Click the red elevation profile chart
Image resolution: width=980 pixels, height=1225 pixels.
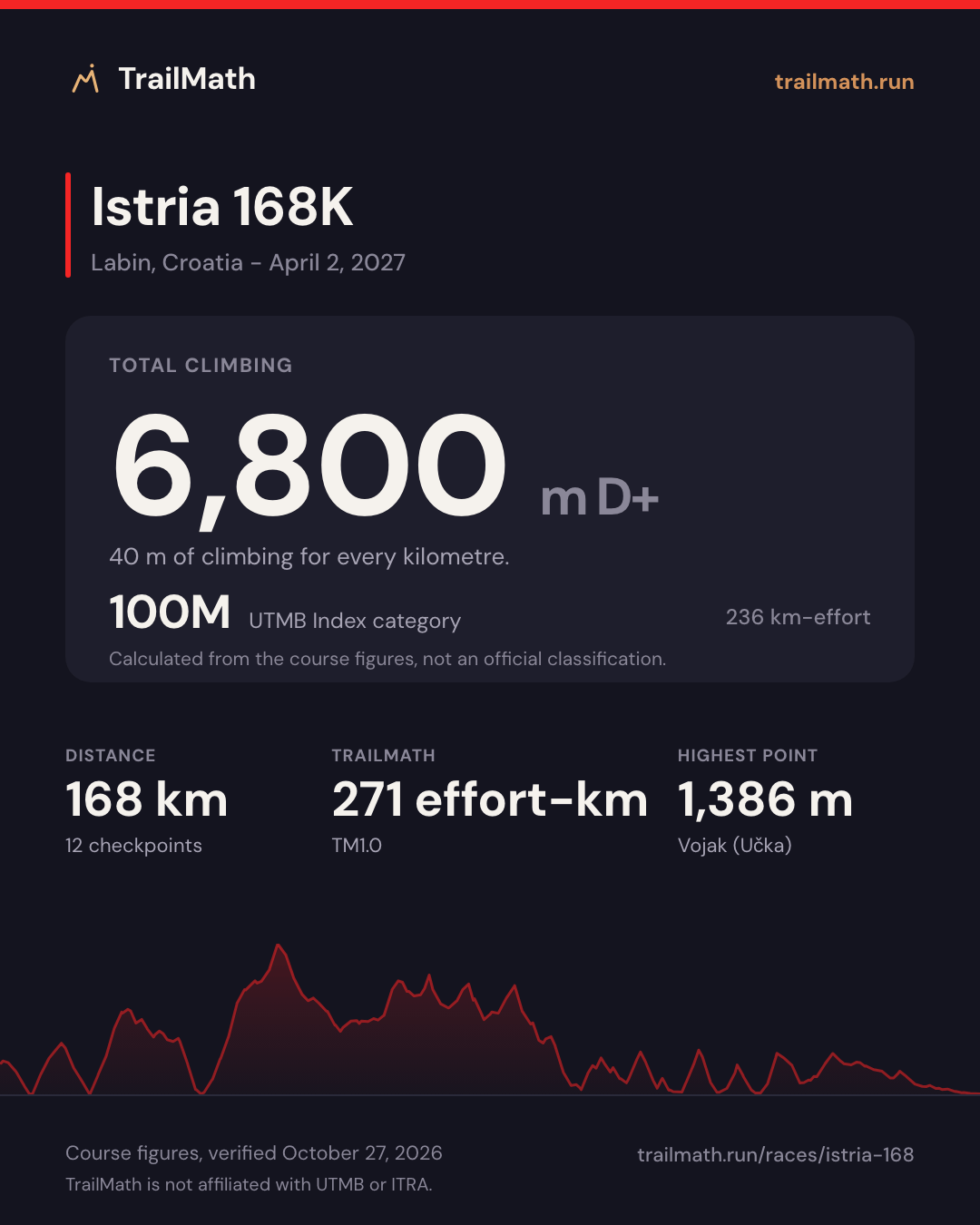pos(490,1020)
